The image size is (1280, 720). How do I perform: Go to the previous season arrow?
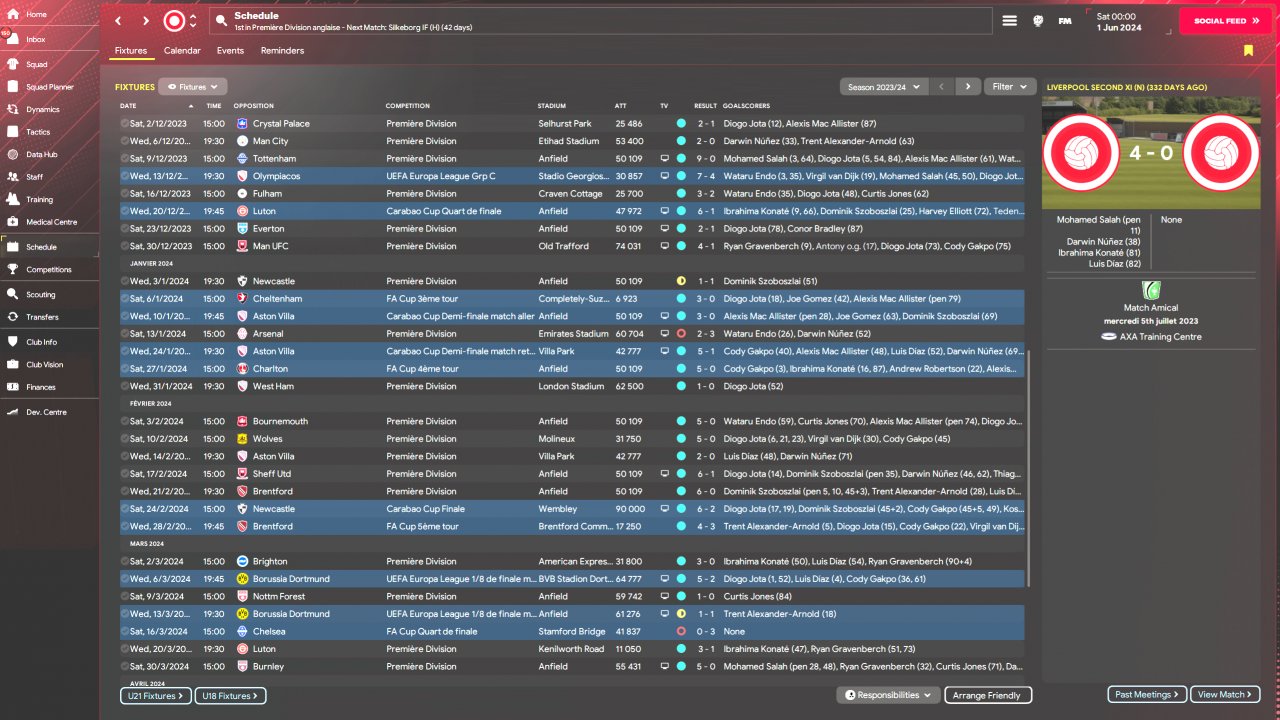(x=942, y=87)
